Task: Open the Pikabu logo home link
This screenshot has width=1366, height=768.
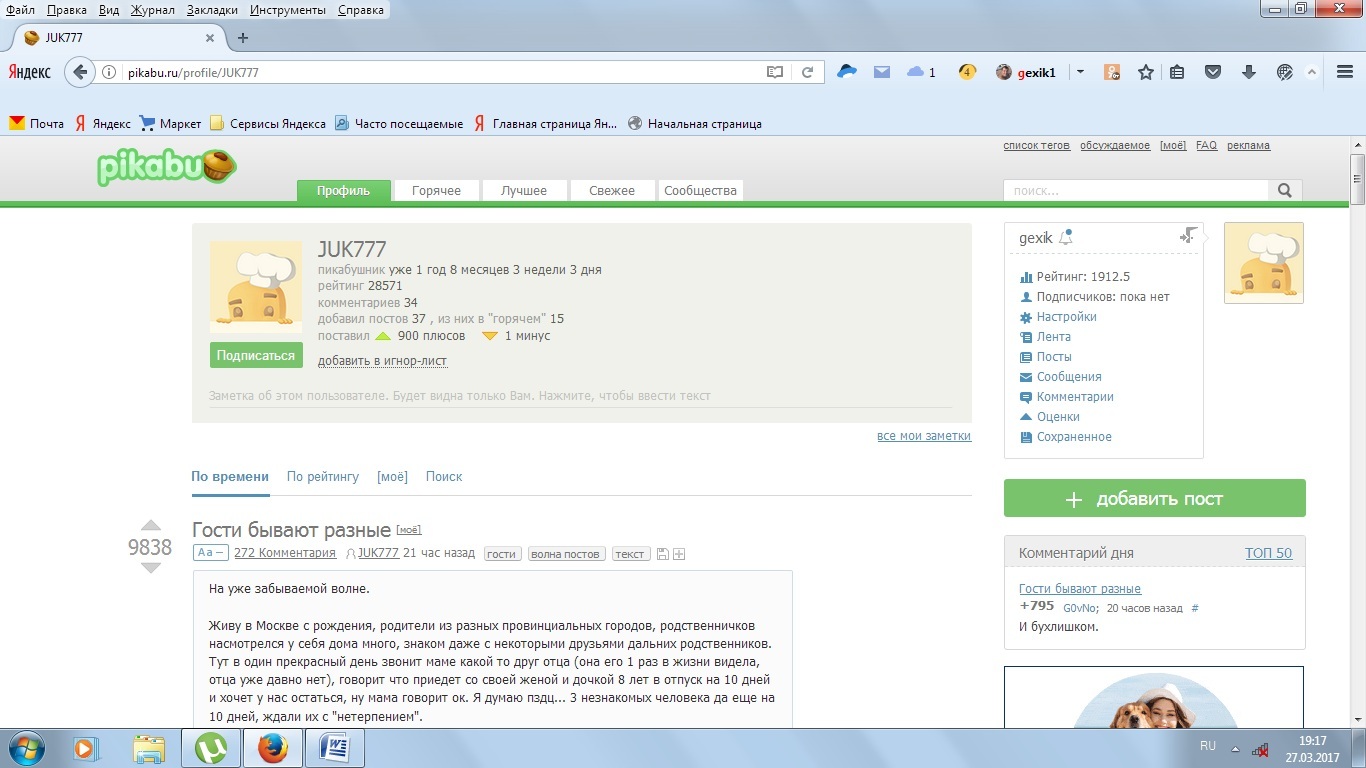Action: coord(167,166)
